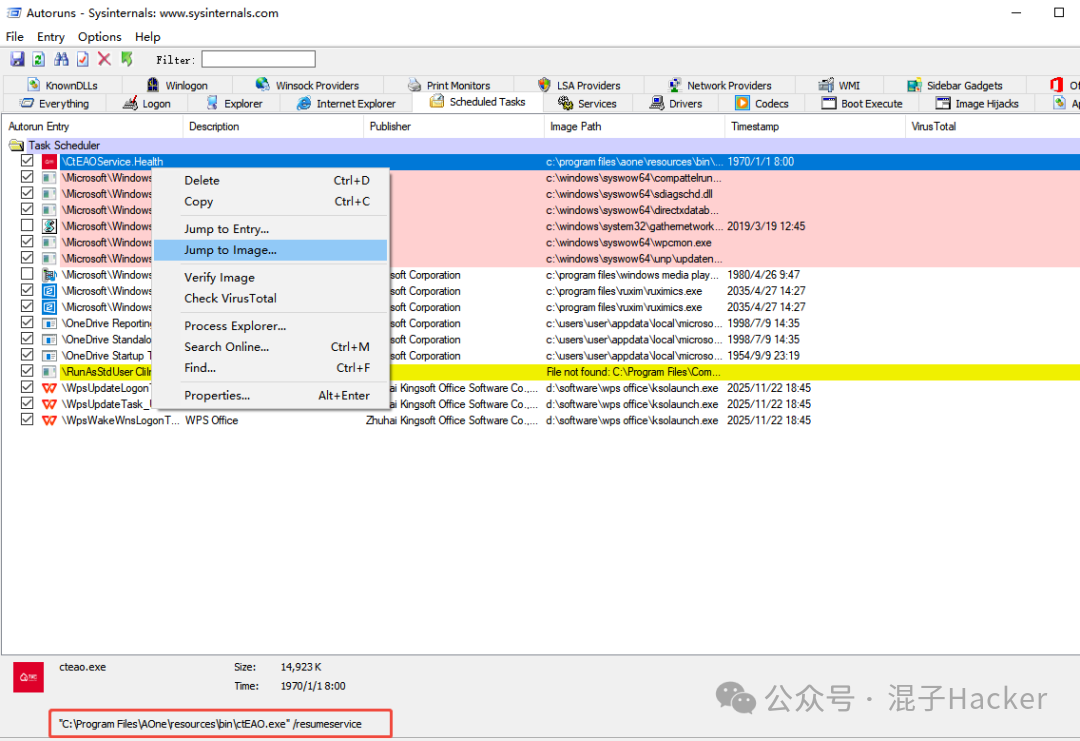This screenshot has width=1080, height=741.
Task: Uncheck the WpsWakeWnsLogonT entry checkbox
Action: pos(27,420)
